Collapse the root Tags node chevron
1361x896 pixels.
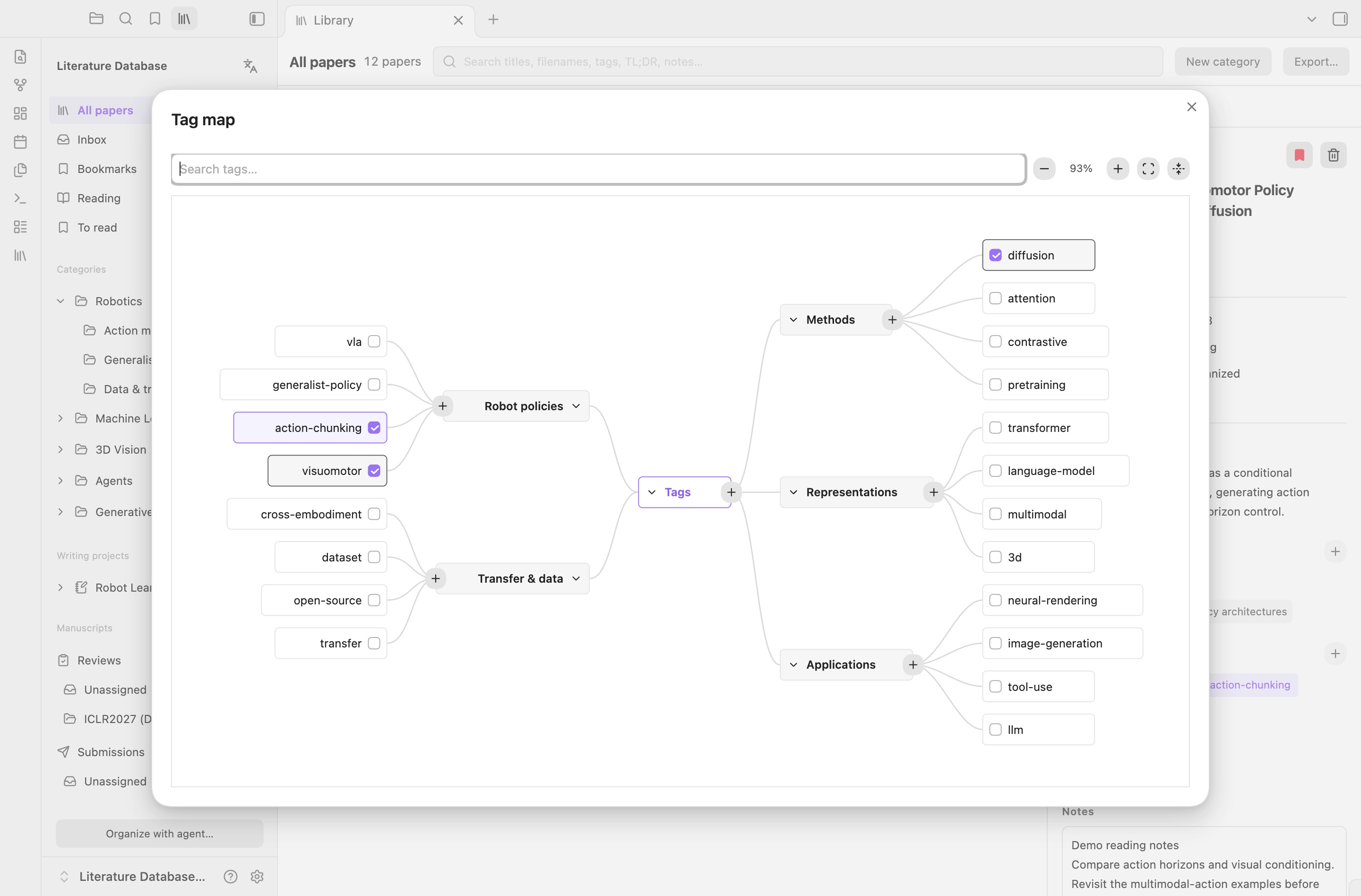651,492
